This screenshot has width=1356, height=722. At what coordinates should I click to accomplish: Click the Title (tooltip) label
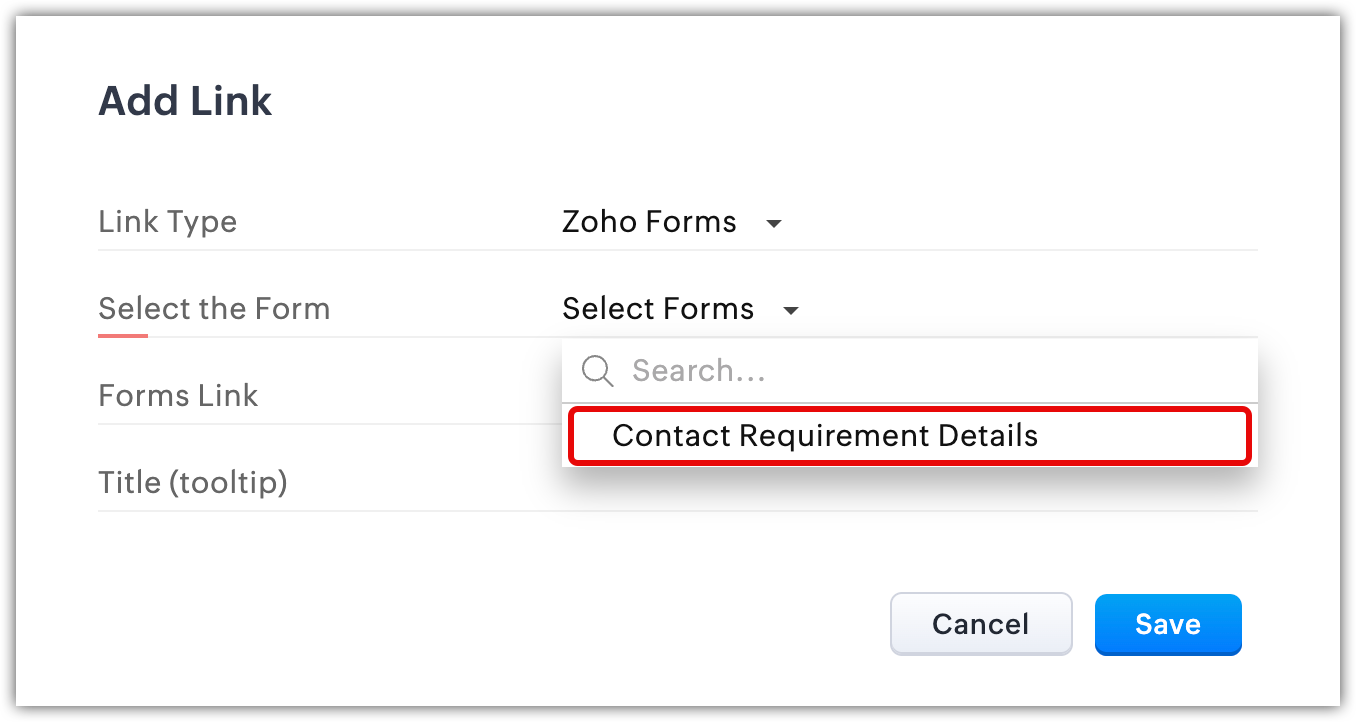pyautogui.click(x=193, y=483)
